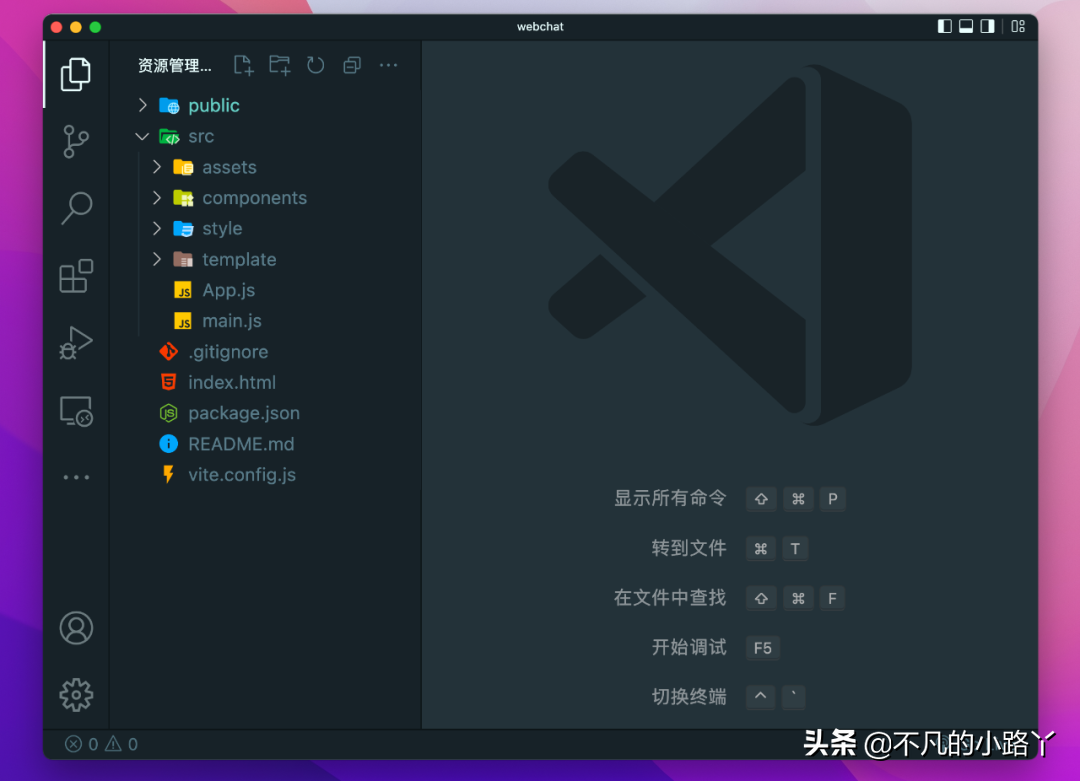This screenshot has width=1080, height=781.
Task: Open the Explorer more actions menu
Action: 388,65
